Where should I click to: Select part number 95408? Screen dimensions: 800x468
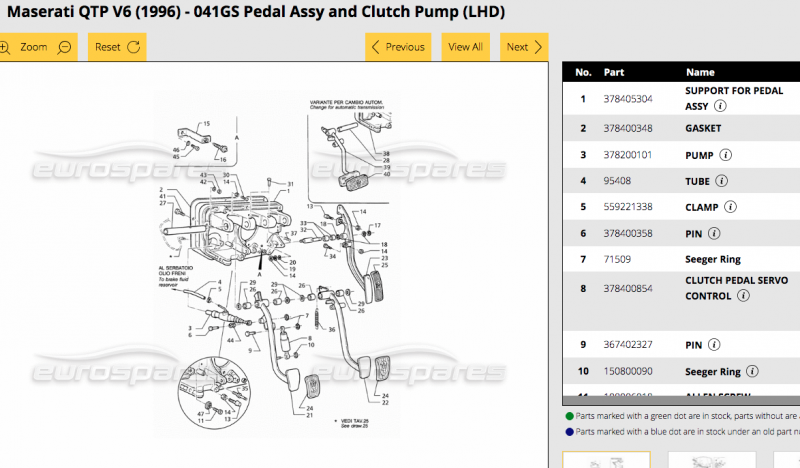pyautogui.click(x=617, y=181)
